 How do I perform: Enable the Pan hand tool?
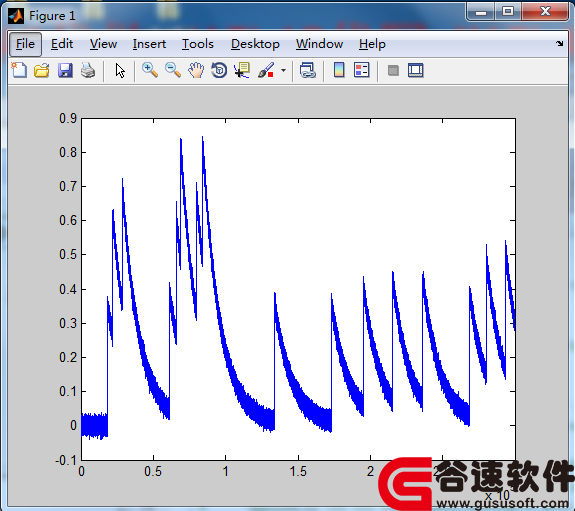[196, 70]
